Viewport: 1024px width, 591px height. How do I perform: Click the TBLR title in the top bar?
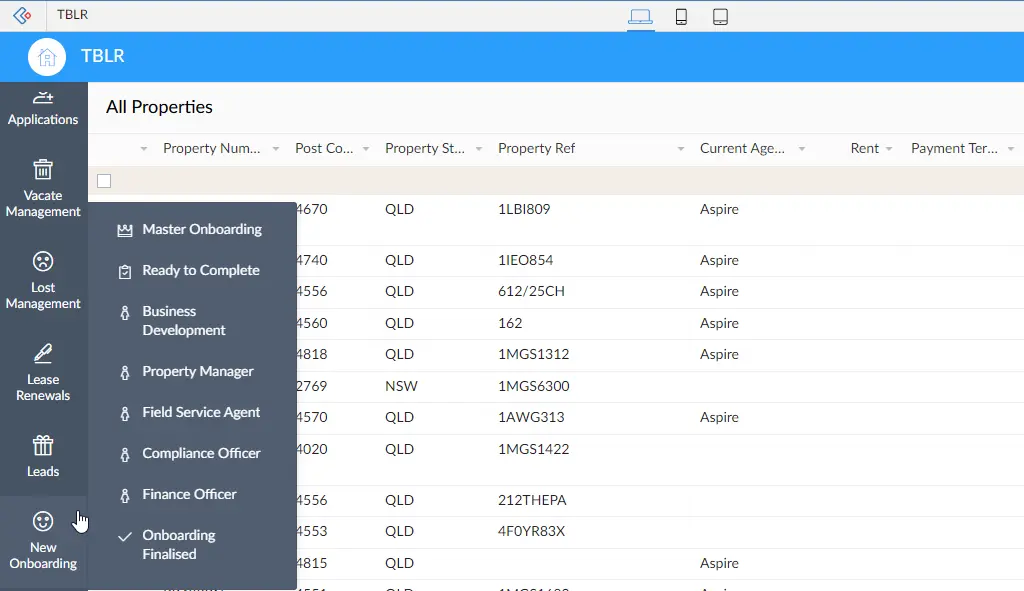coord(72,15)
